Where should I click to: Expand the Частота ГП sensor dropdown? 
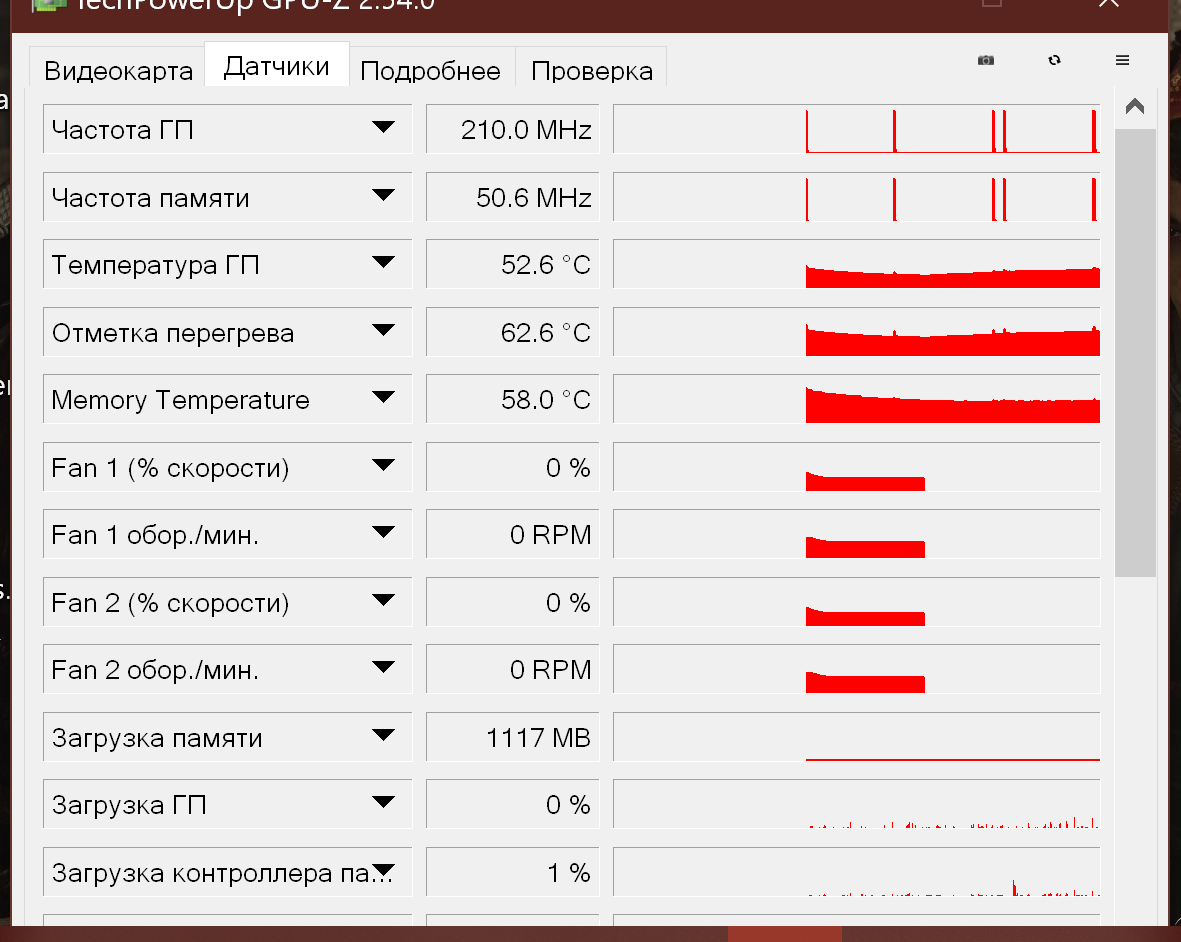383,128
